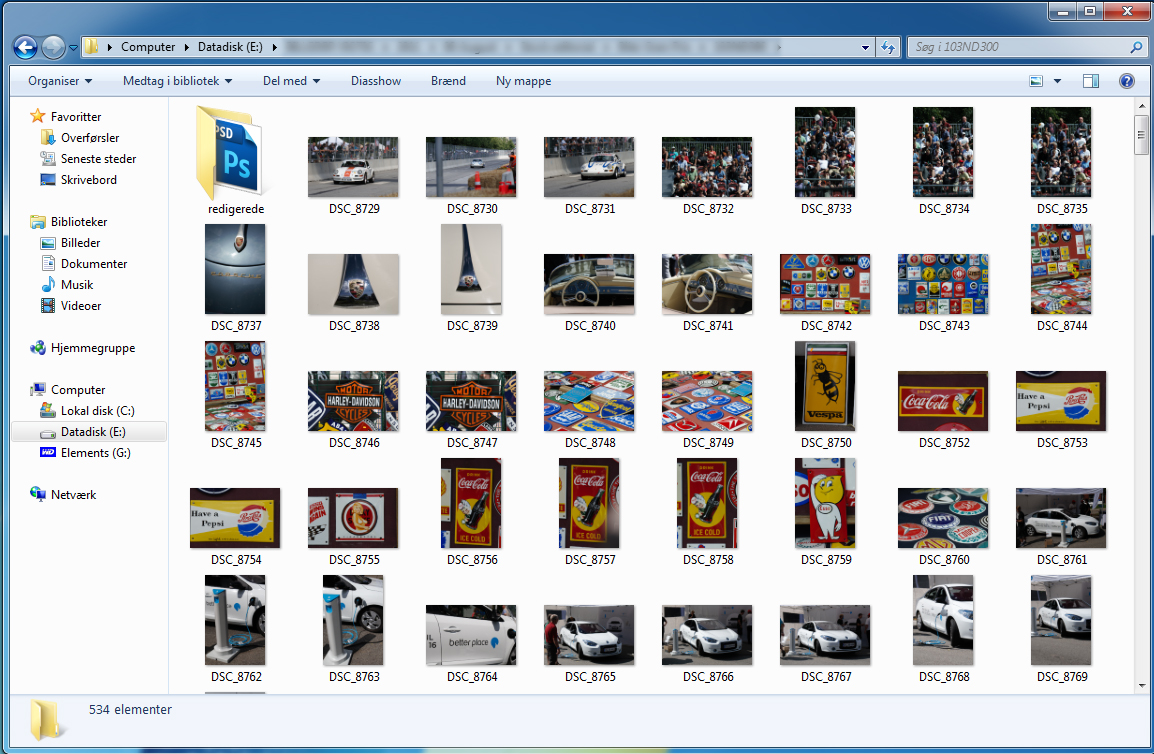The height and width of the screenshot is (754, 1154).
Task: Click the change view icon
Action: [1036, 81]
